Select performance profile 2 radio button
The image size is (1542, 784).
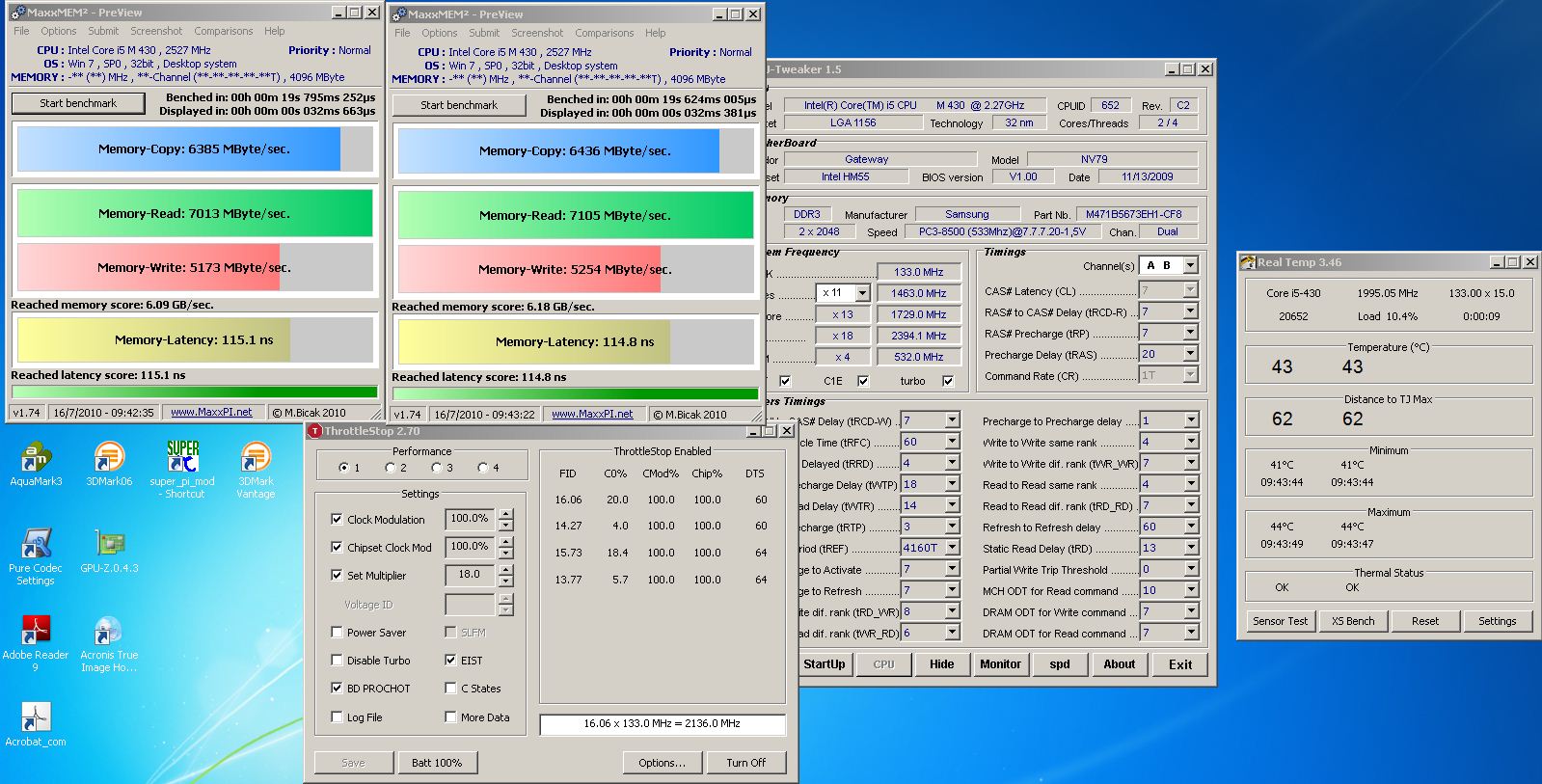click(390, 468)
